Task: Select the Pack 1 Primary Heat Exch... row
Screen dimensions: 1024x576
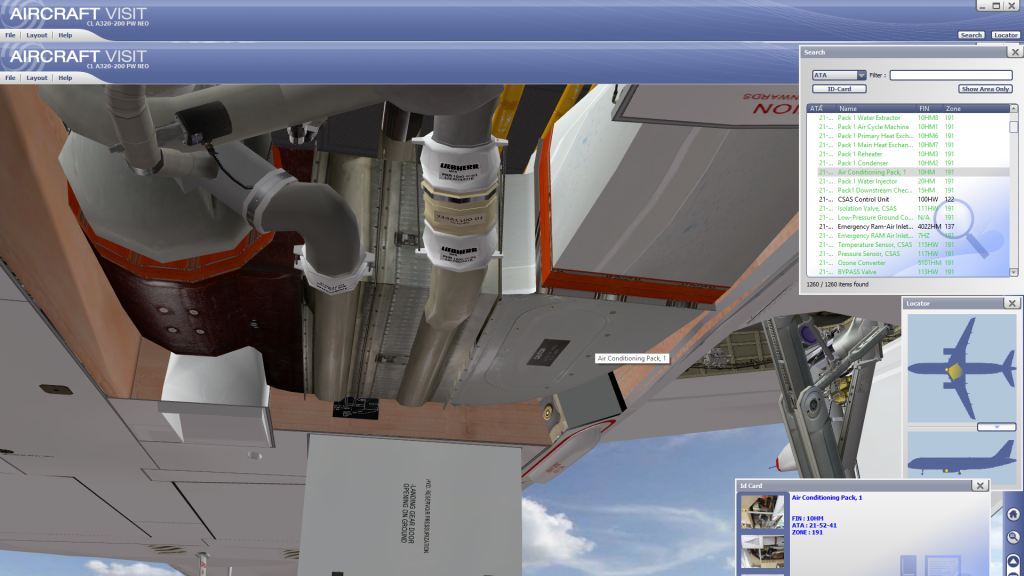Action: 908,136
